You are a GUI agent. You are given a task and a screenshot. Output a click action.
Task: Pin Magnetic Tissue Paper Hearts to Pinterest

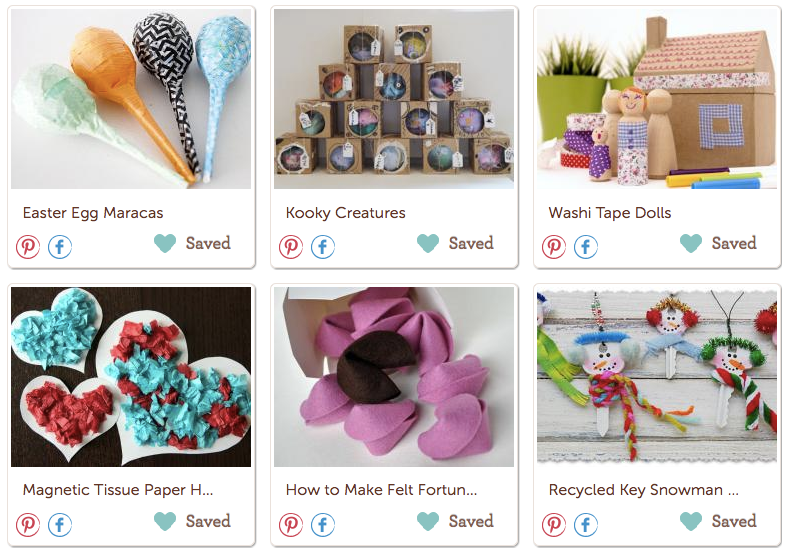point(28,525)
